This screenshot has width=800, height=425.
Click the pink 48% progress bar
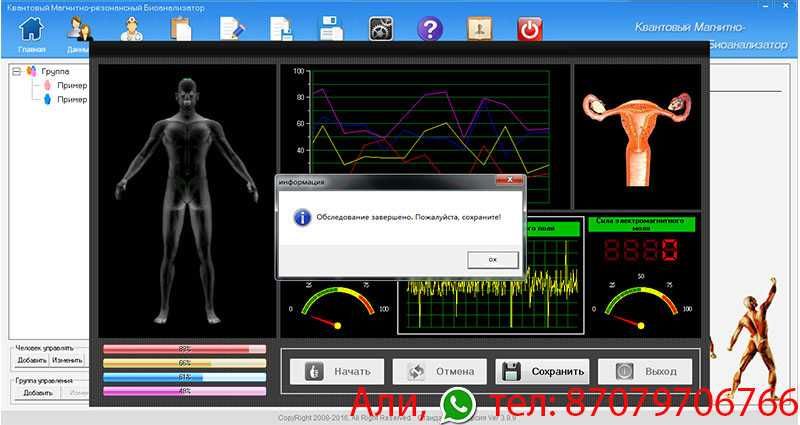point(184,391)
